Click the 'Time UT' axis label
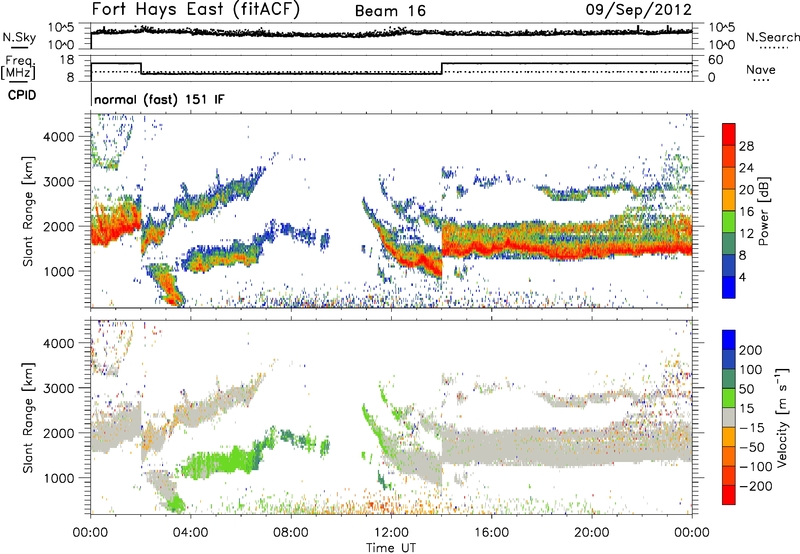Viewport: 800px width, 554px height. [x=391, y=547]
